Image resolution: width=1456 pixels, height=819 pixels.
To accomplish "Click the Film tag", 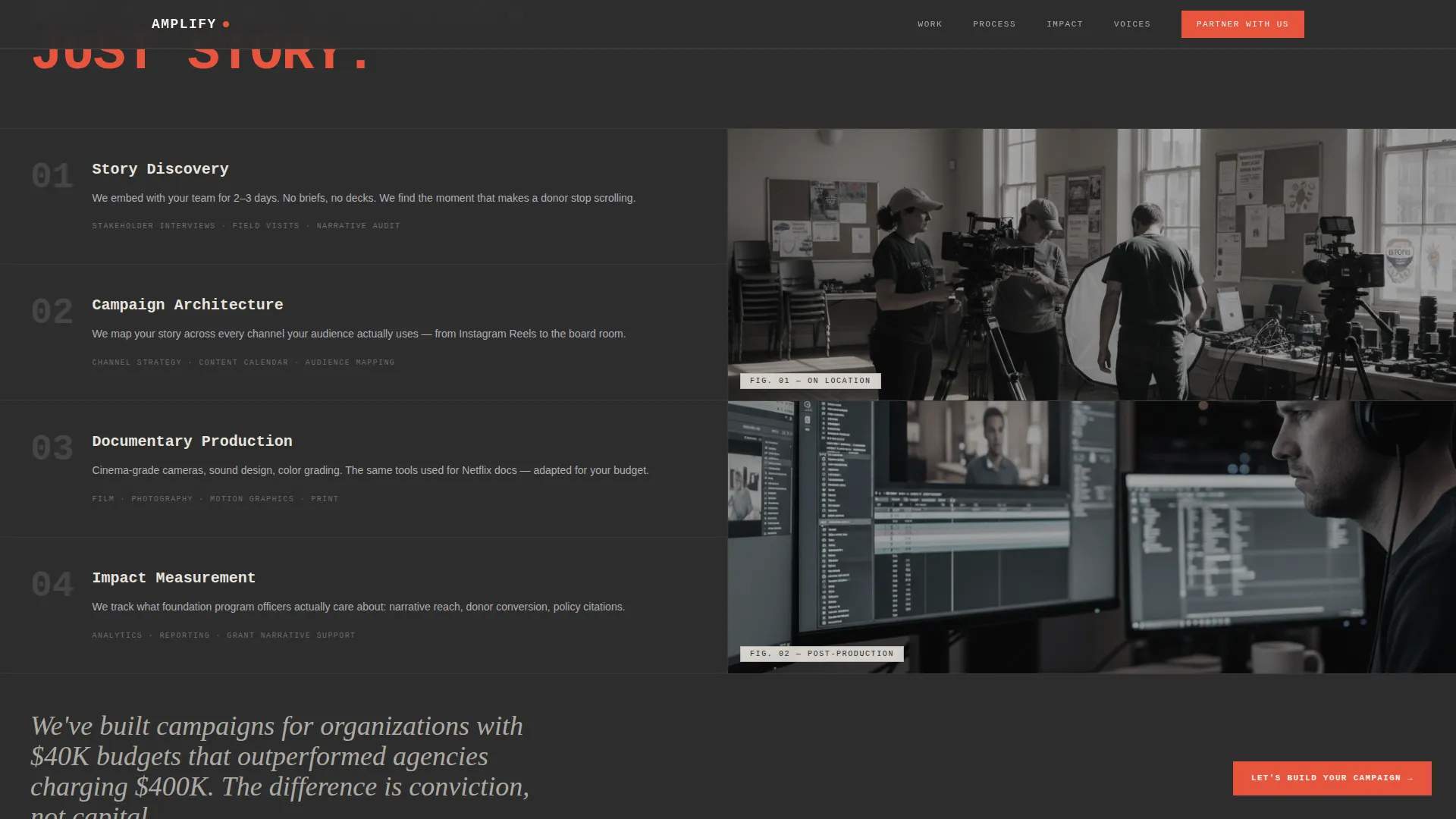I will coord(103,499).
